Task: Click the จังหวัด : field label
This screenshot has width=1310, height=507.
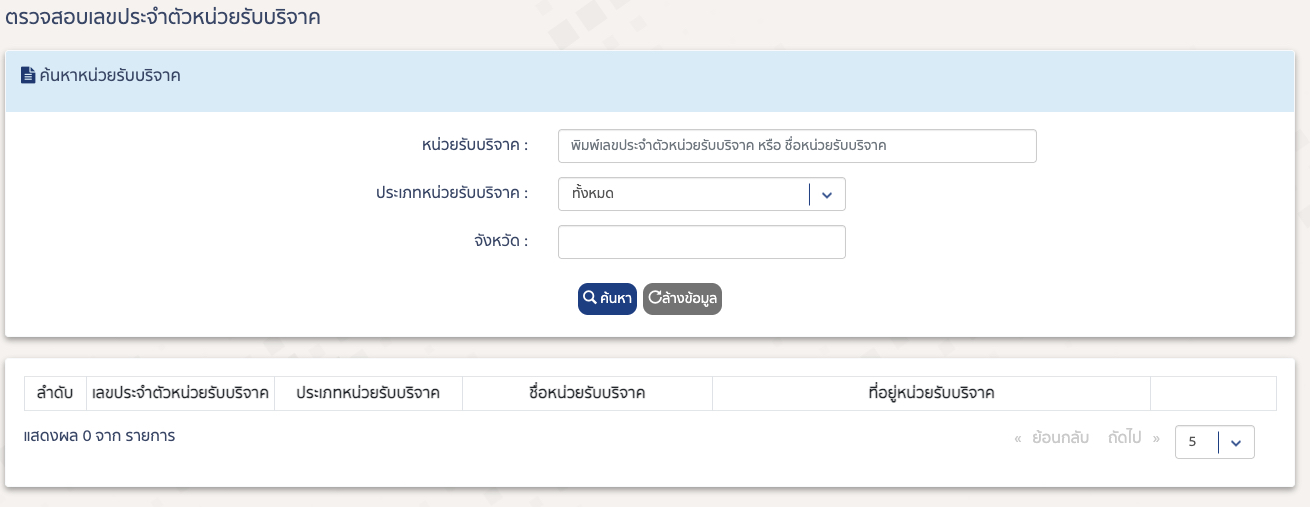Action: pyautogui.click(x=501, y=241)
